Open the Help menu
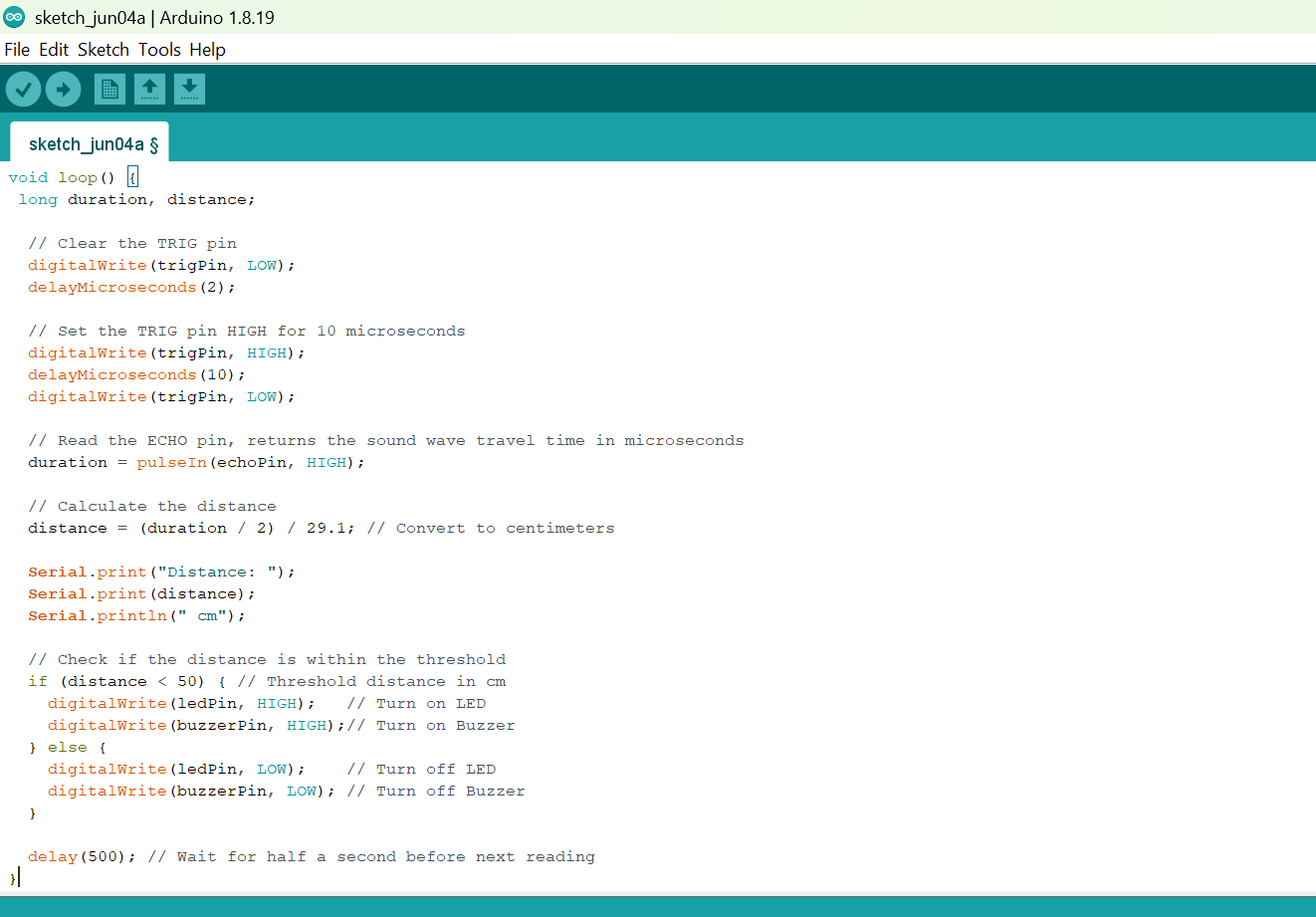1316x917 pixels. click(207, 50)
